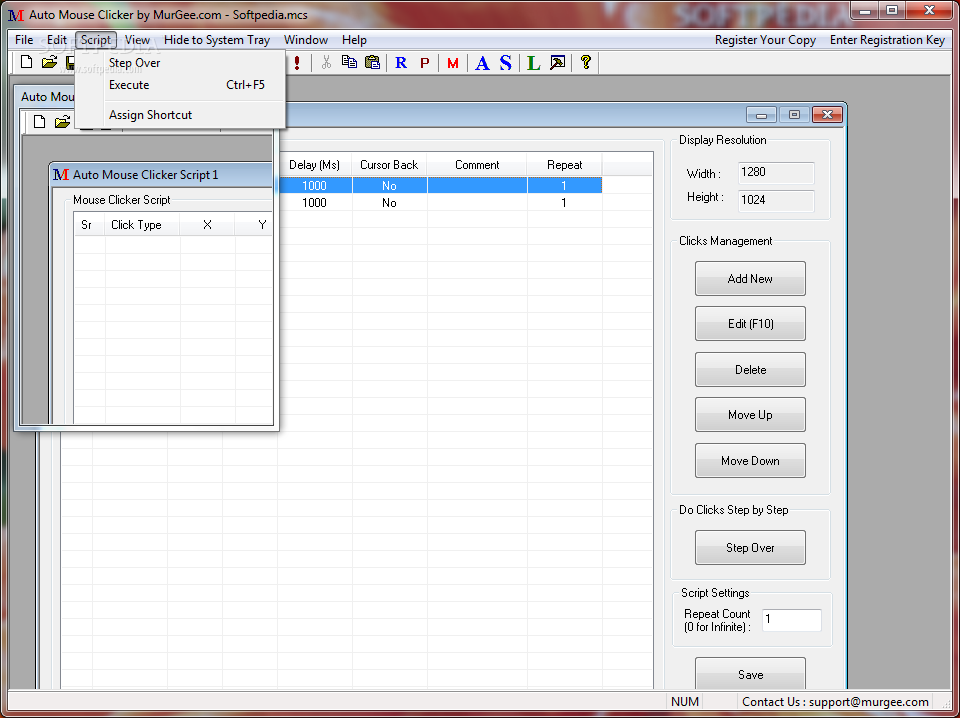Close the open Script menu
This screenshot has width=960, height=718.
(x=96, y=40)
